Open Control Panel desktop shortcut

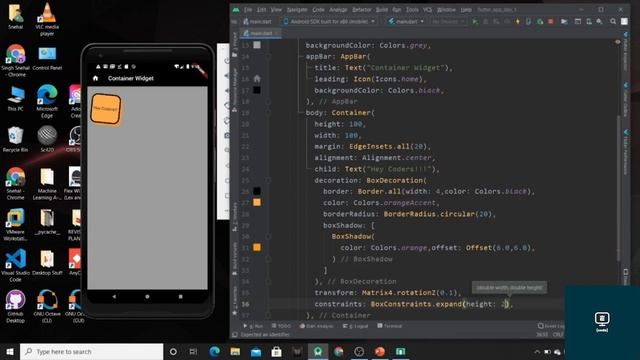47,59
